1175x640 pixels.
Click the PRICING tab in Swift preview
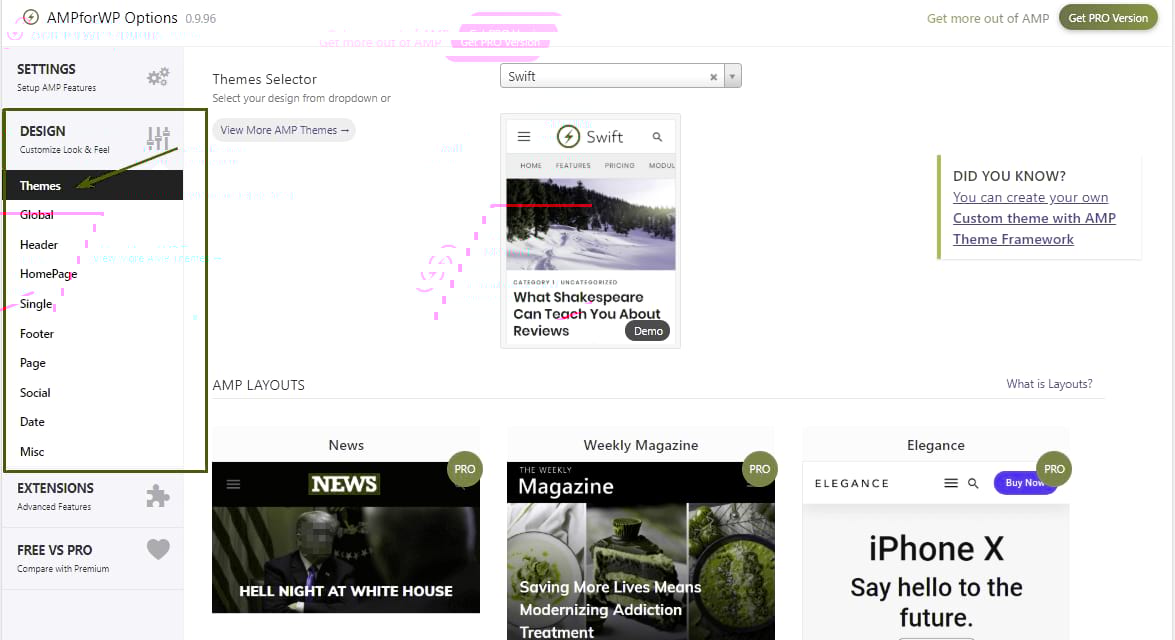click(x=620, y=166)
